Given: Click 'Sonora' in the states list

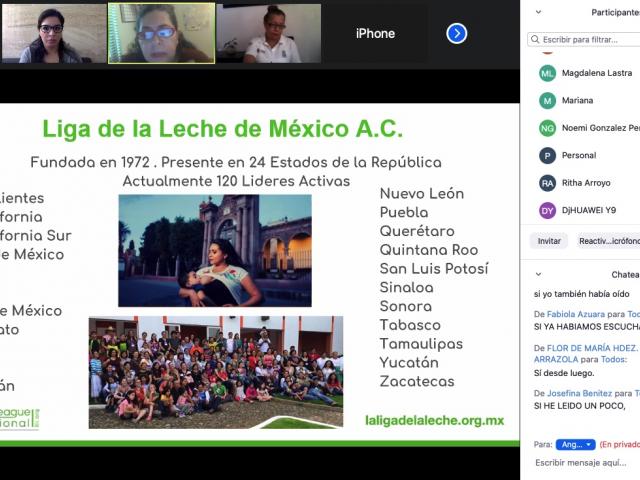Looking at the screenshot, I should (x=406, y=306).
